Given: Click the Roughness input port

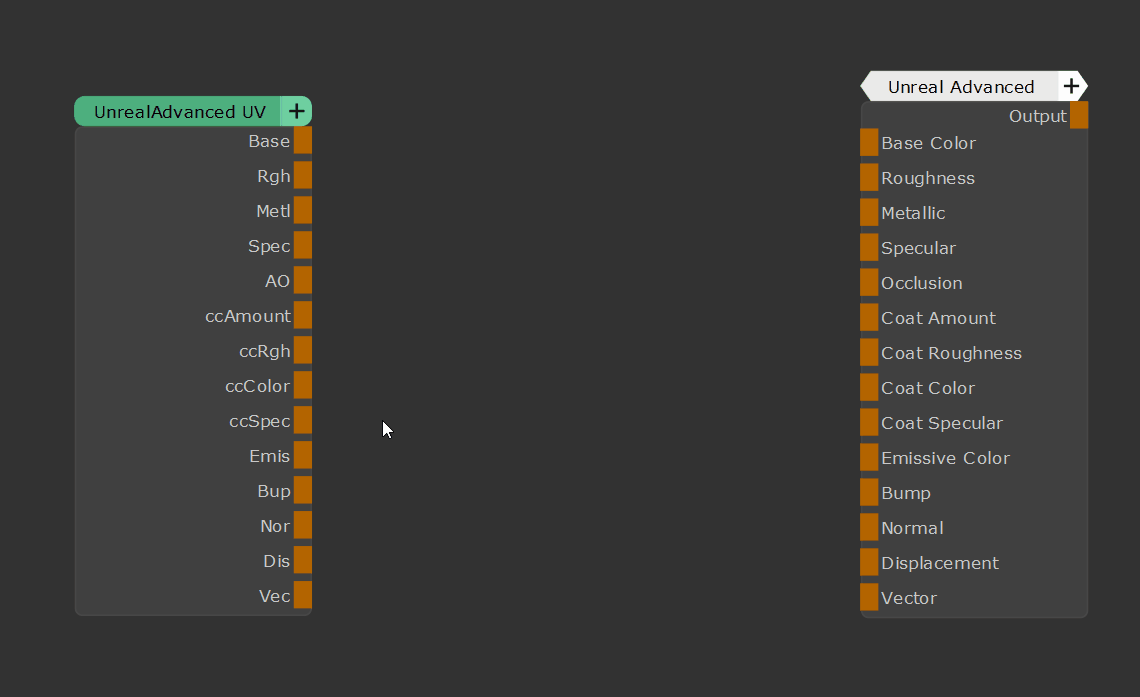Looking at the screenshot, I should coord(869,177).
